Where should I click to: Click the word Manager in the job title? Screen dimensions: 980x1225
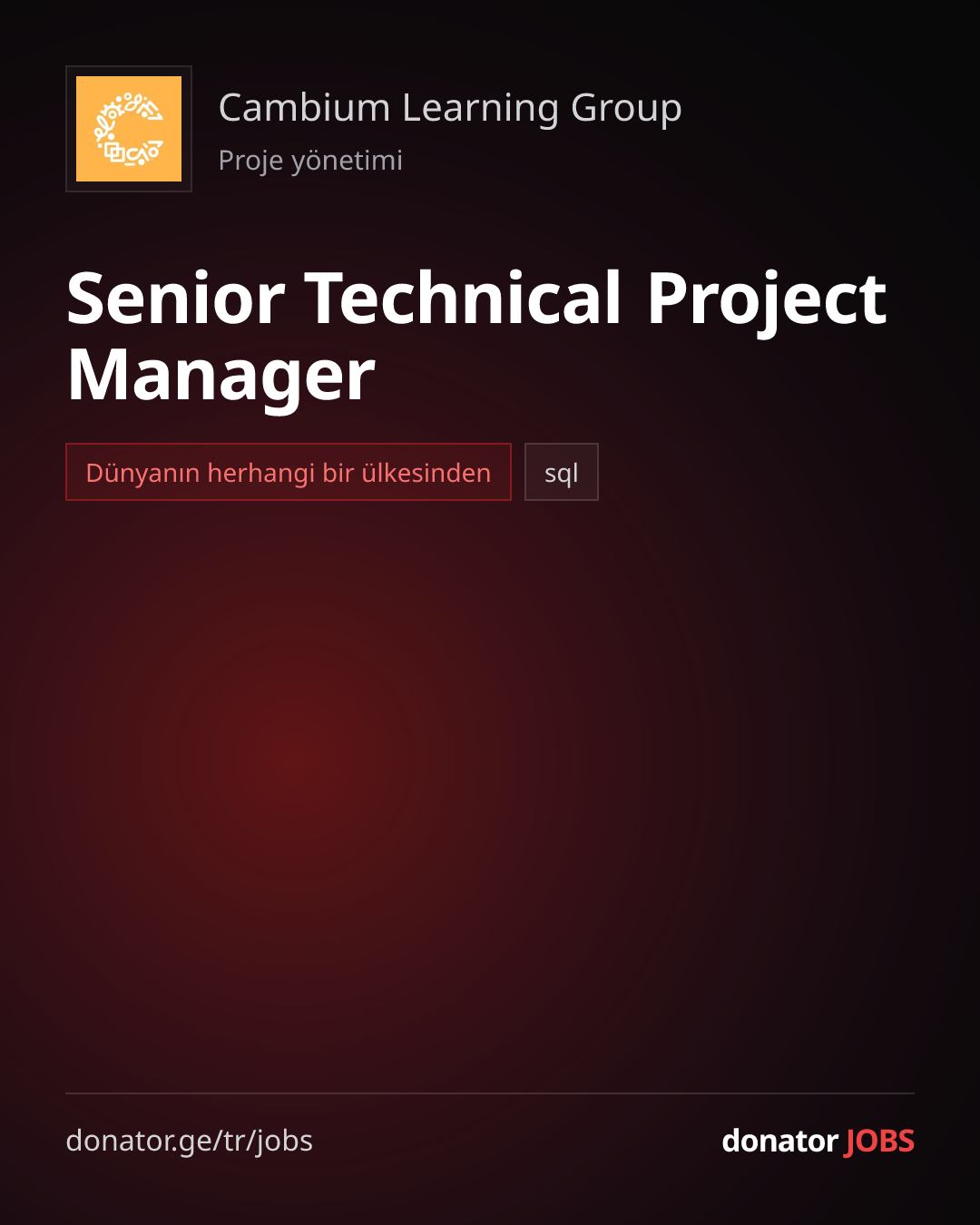tap(221, 377)
